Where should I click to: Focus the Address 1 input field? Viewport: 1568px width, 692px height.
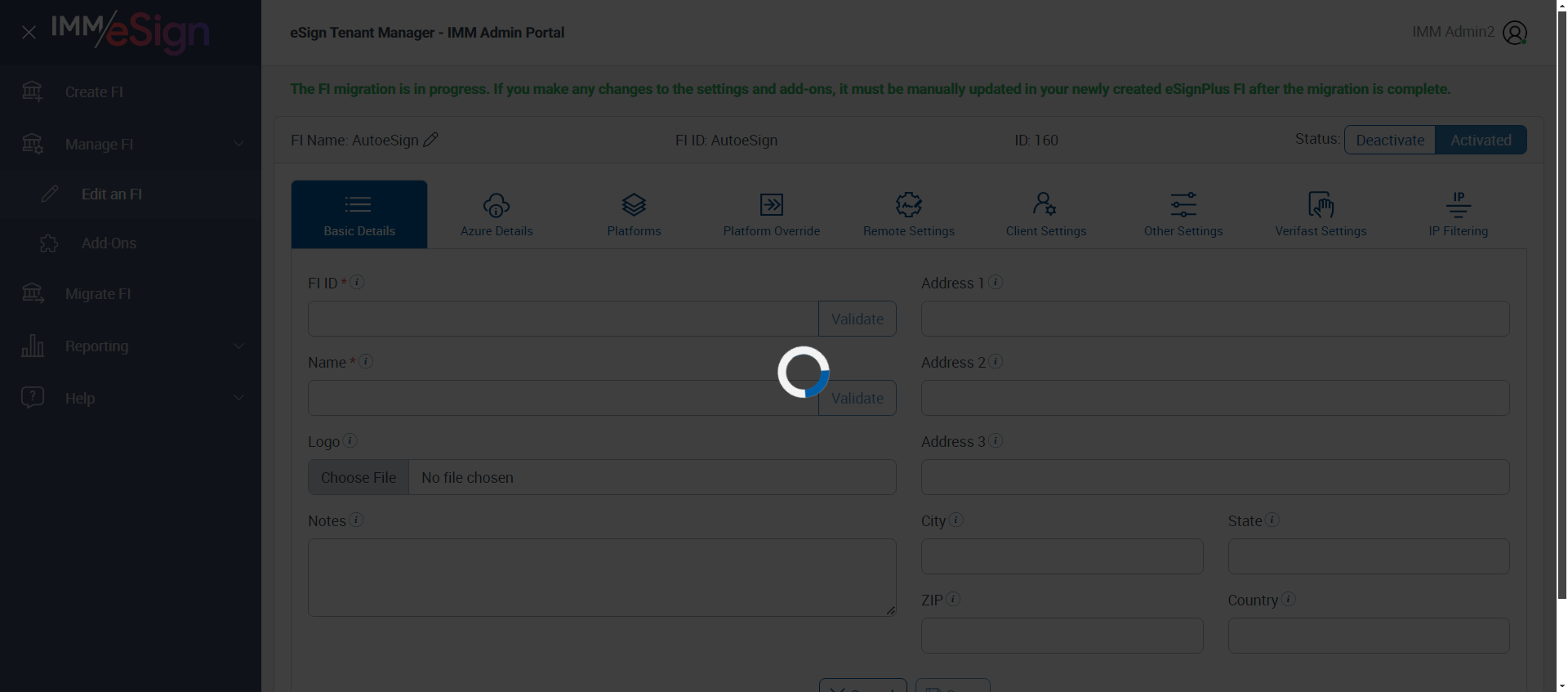coord(1215,319)
